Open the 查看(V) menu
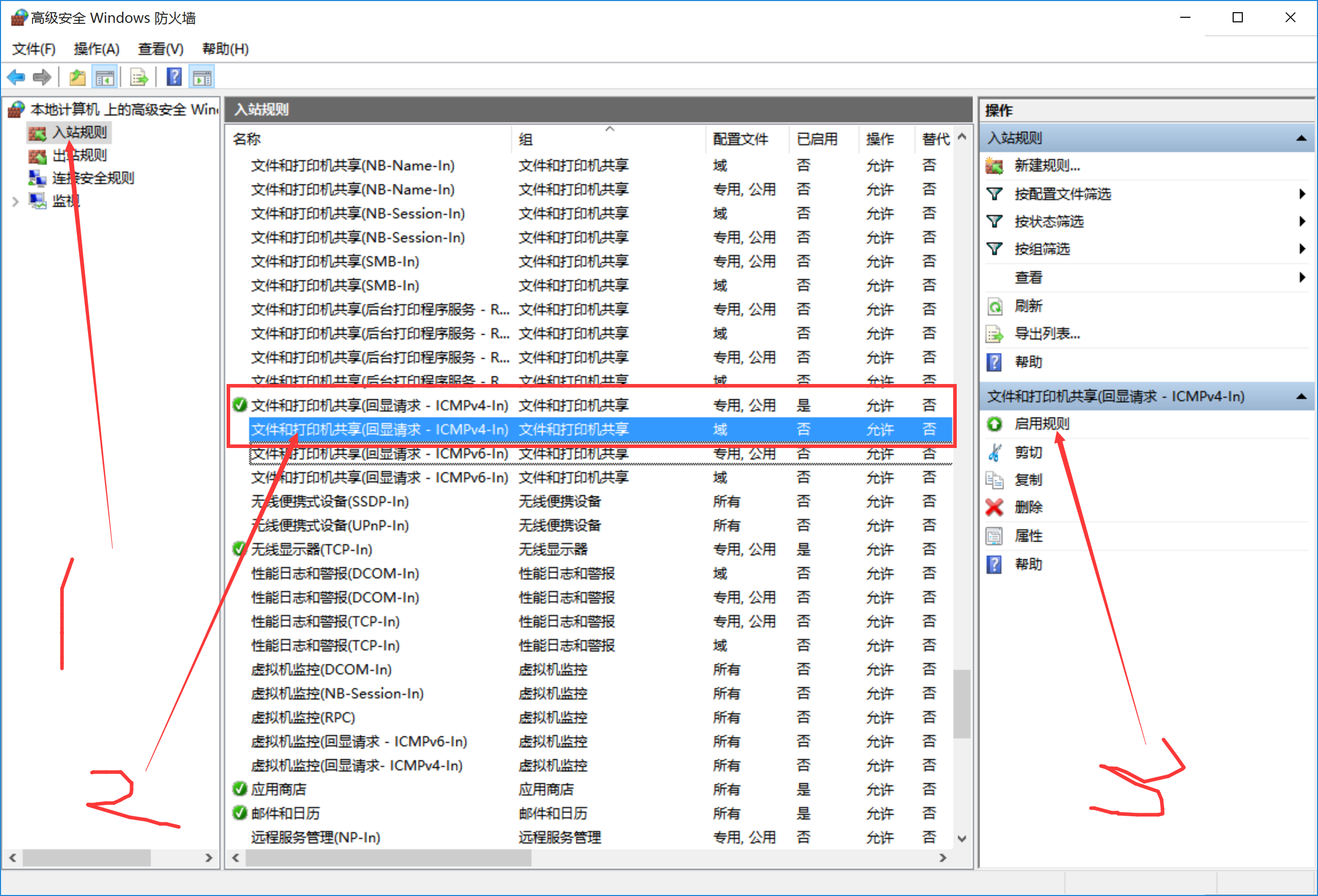Viewport: 1318px width, 896px height. 161,49
